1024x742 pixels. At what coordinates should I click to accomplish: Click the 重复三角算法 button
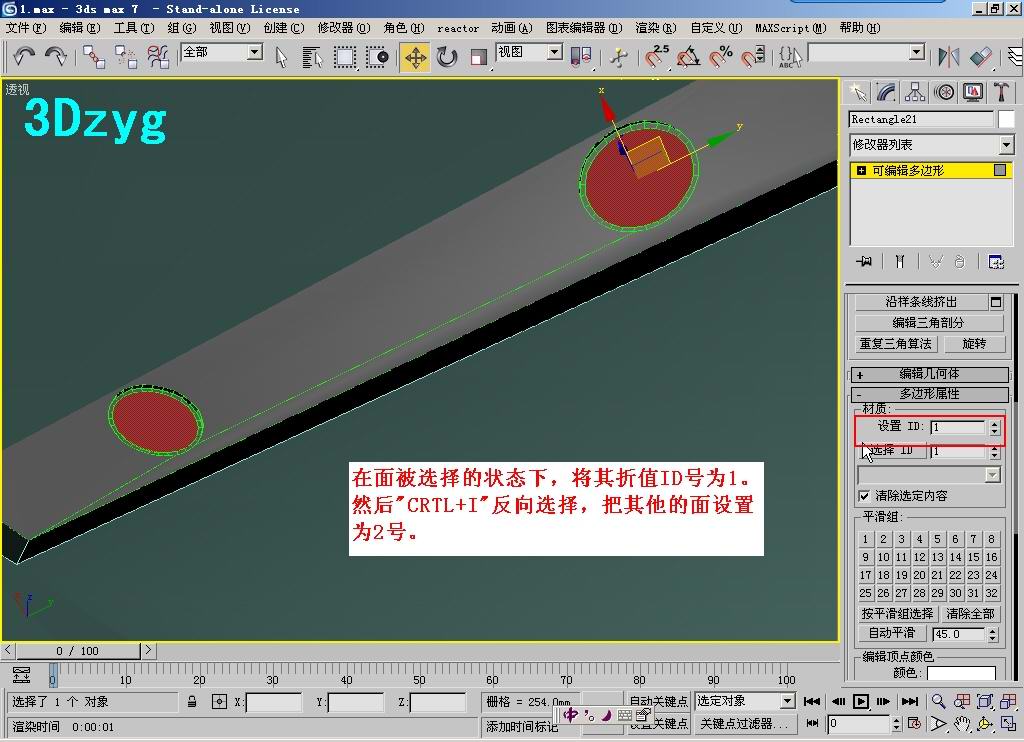point(896,344)
